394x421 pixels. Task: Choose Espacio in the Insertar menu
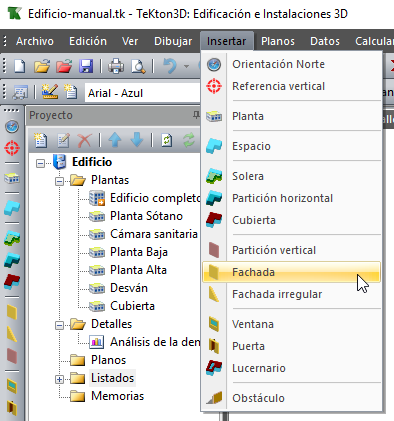292,146
